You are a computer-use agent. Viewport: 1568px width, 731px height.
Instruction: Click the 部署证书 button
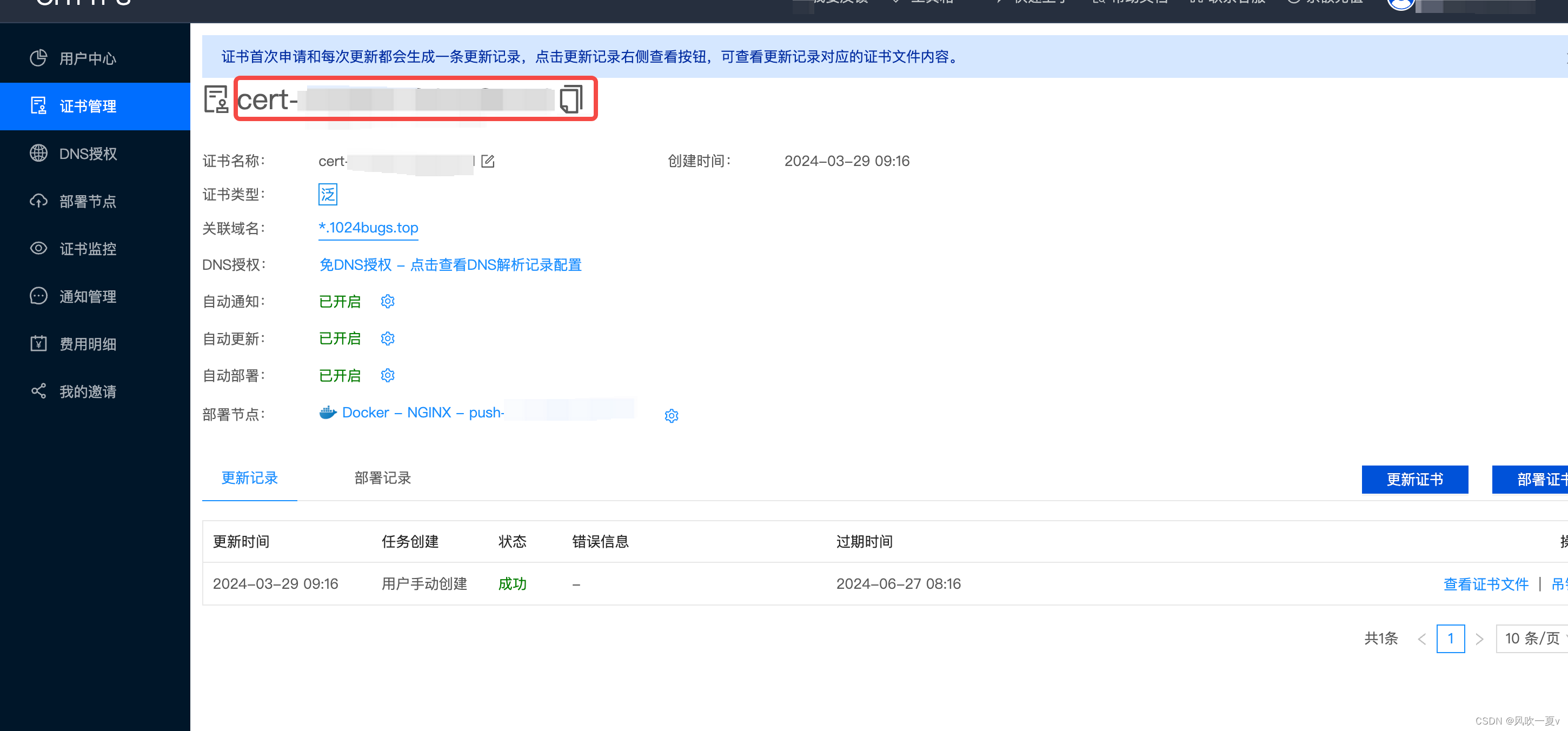pyautogui.click(x=1530, y=480)
